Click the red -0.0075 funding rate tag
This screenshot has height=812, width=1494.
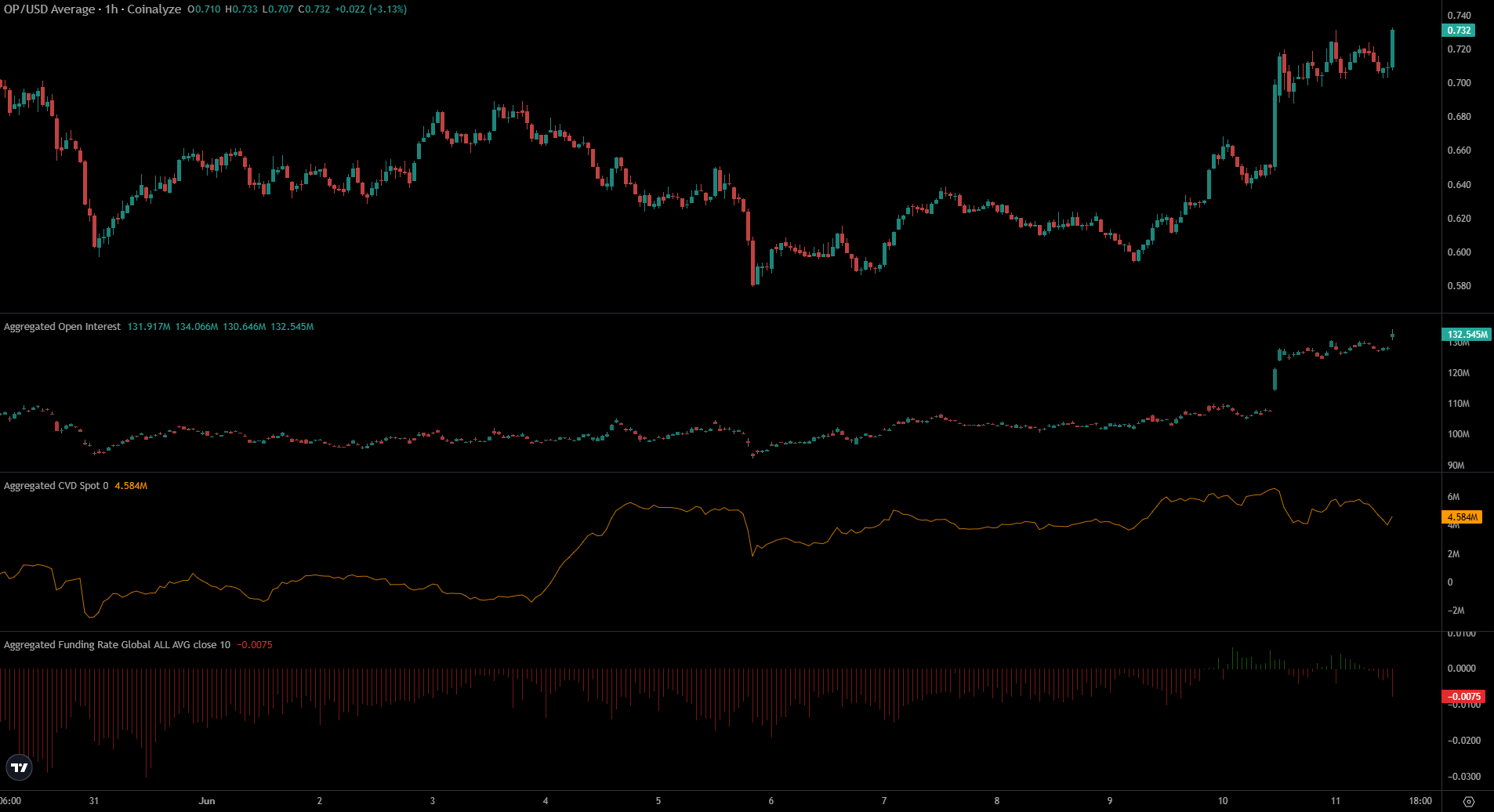coord(1463,697)
